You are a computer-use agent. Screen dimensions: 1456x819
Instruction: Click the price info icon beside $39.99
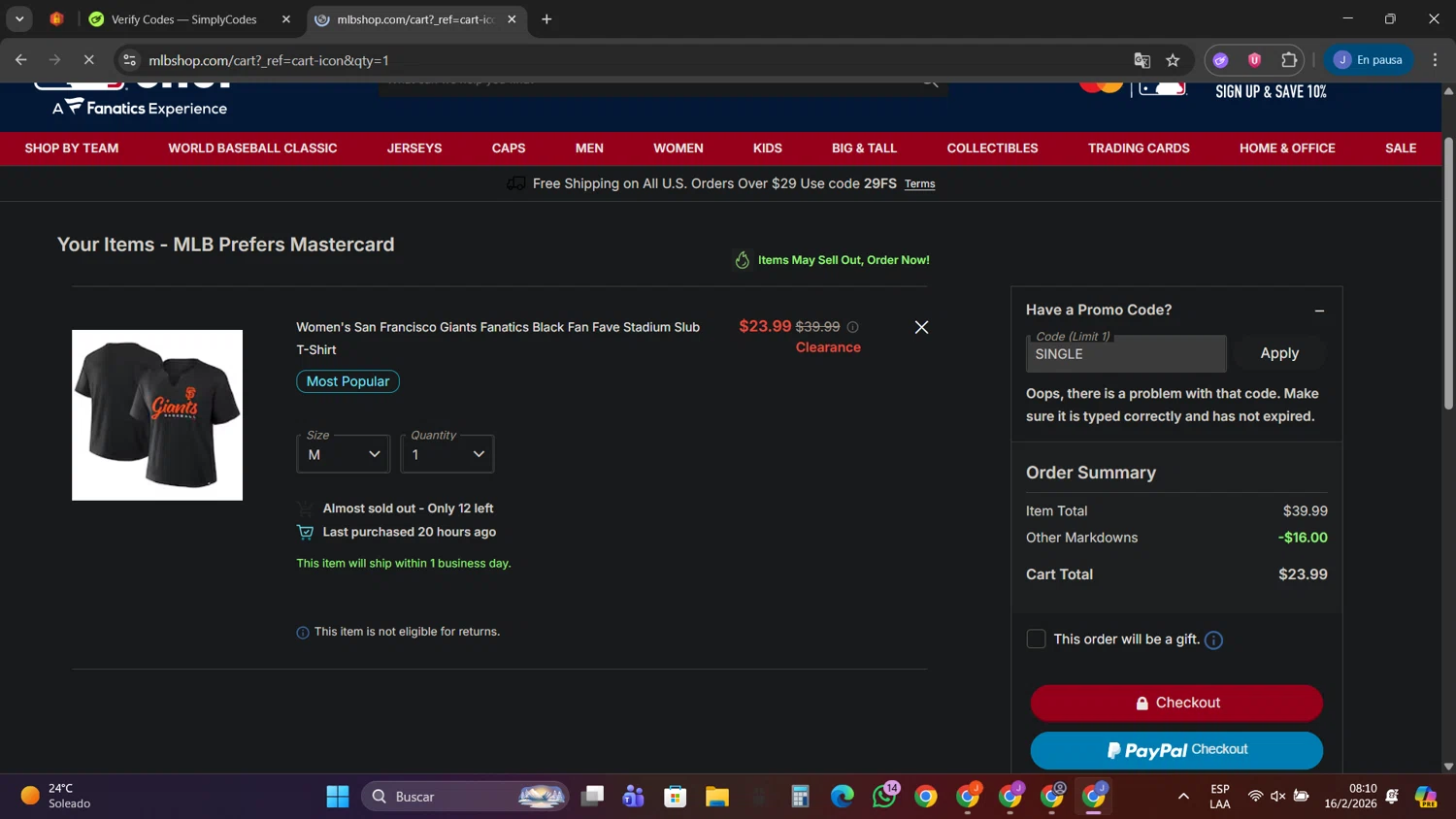(852, 327)
